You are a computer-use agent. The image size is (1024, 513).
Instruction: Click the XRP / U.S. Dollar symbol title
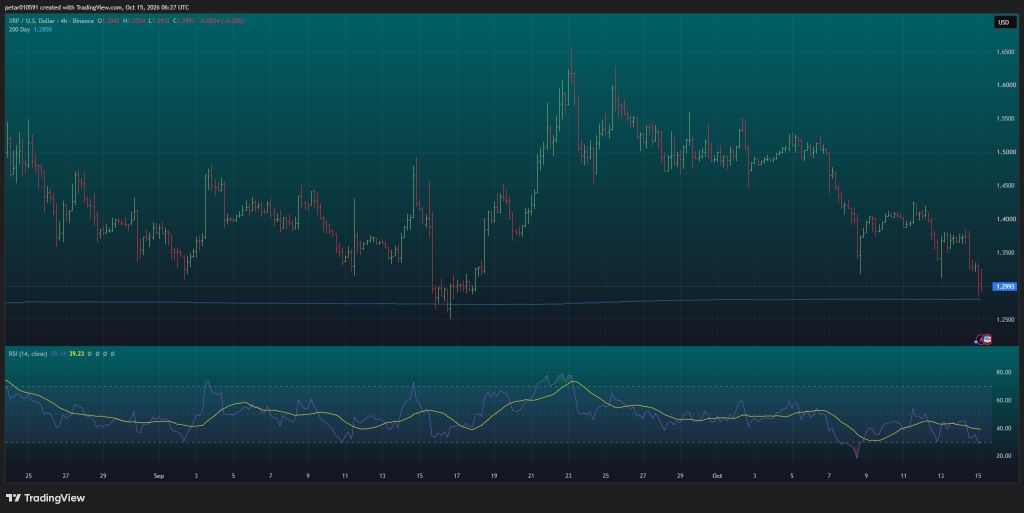point(31,21)
